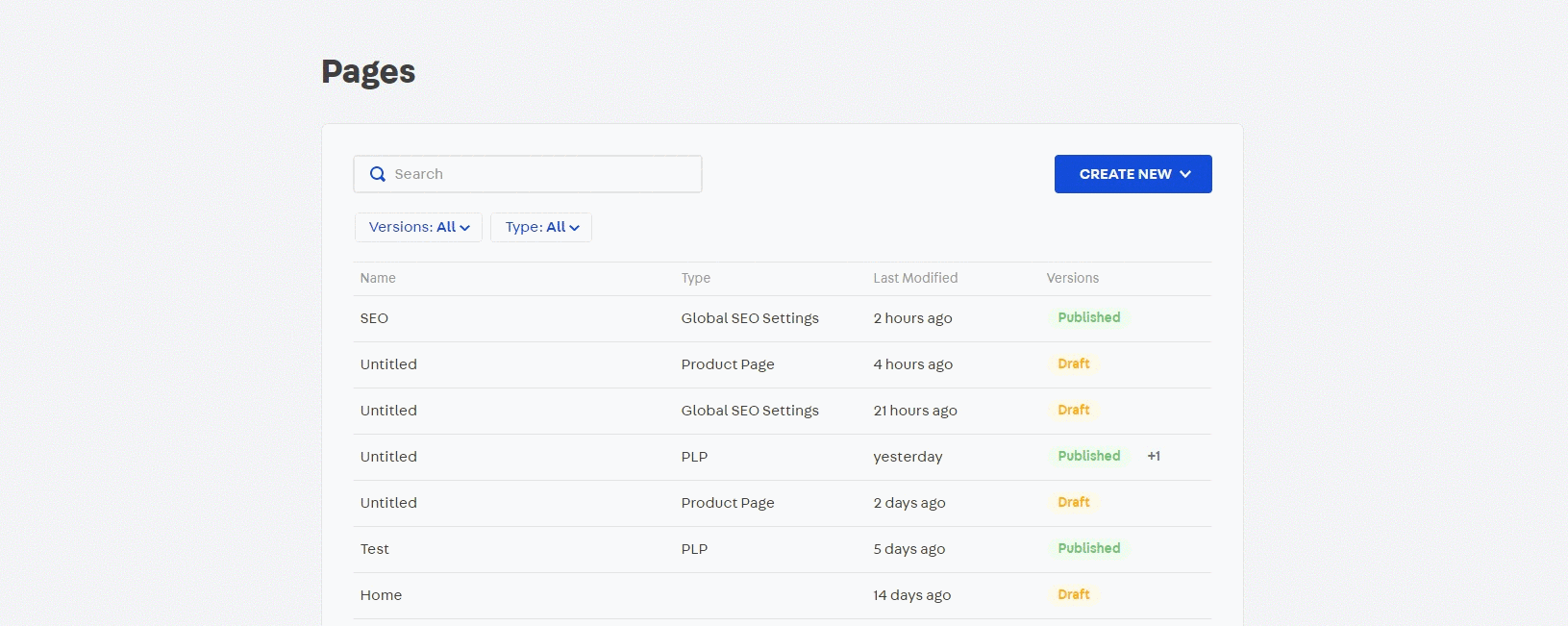Image resolution: width=1568 pixels, height=626 pixels.
Task: Click the Name column header
Action: (378, 278)
